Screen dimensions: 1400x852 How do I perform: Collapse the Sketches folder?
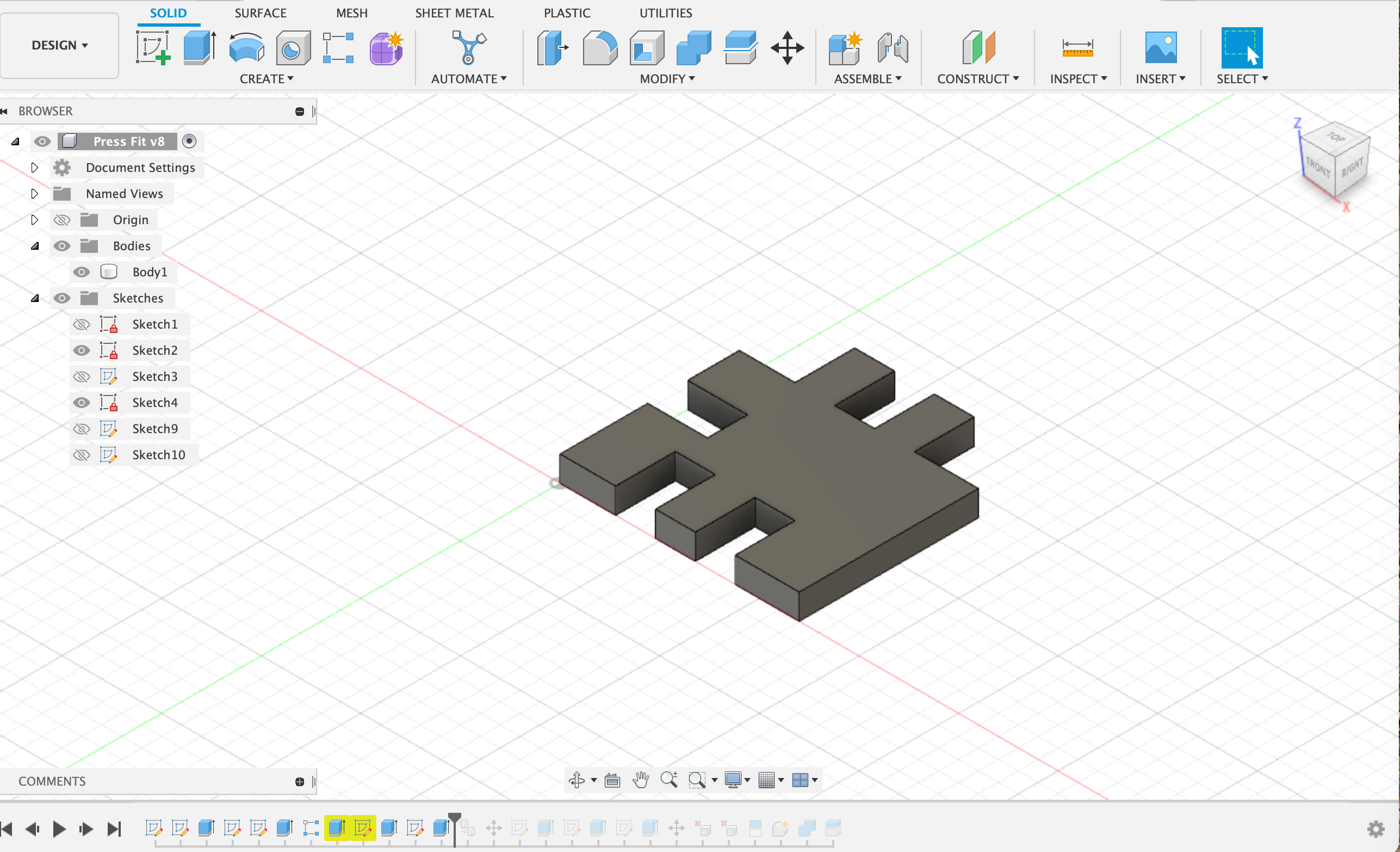36,298
